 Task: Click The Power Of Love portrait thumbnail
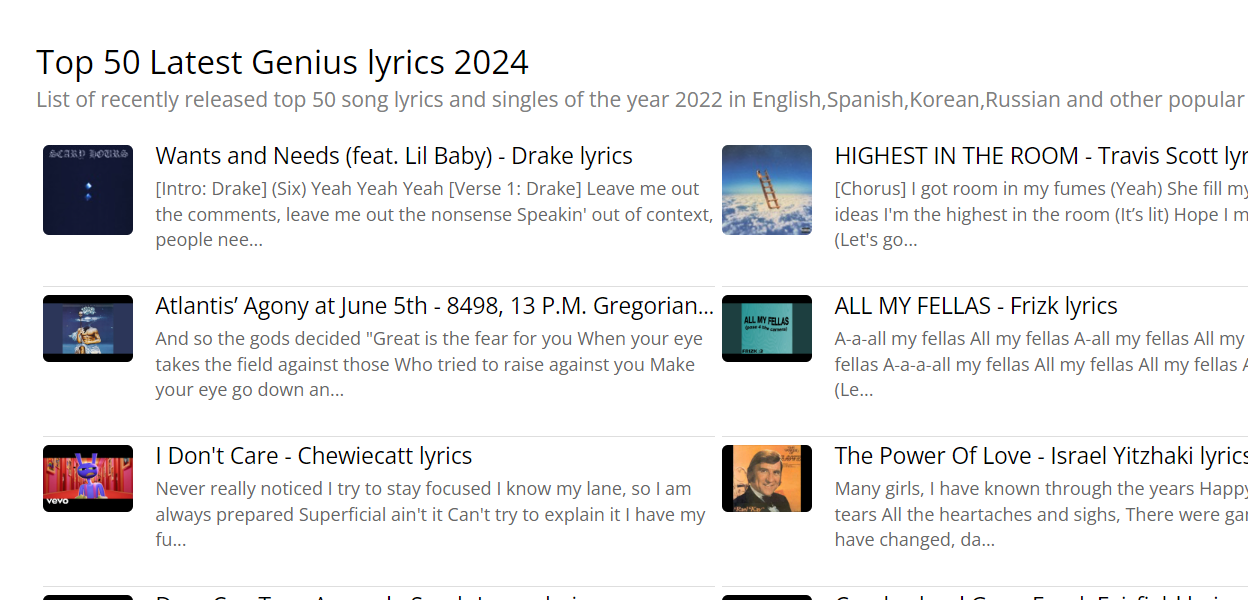pos(767,478)
